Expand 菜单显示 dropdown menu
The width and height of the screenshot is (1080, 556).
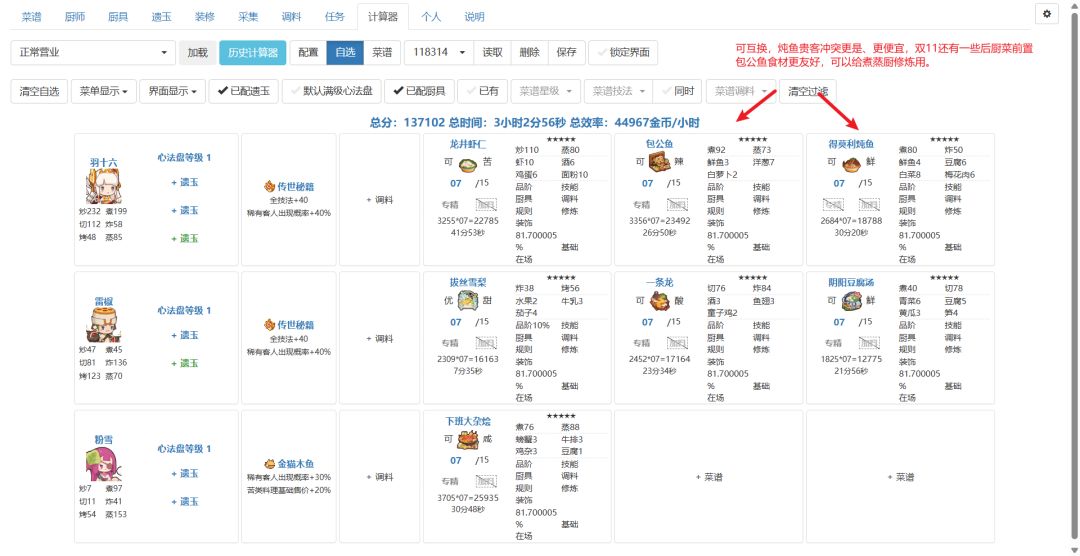point(103,91)
